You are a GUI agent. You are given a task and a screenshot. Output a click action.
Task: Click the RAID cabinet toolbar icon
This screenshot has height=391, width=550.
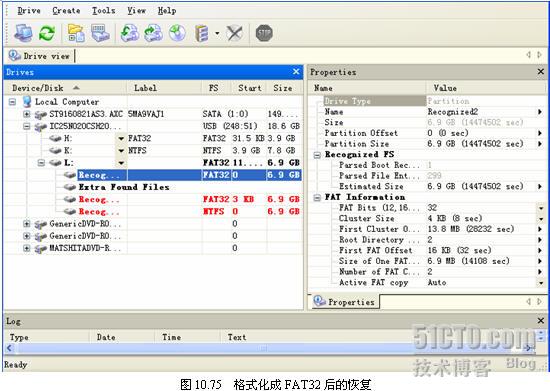tap(202, 33)
